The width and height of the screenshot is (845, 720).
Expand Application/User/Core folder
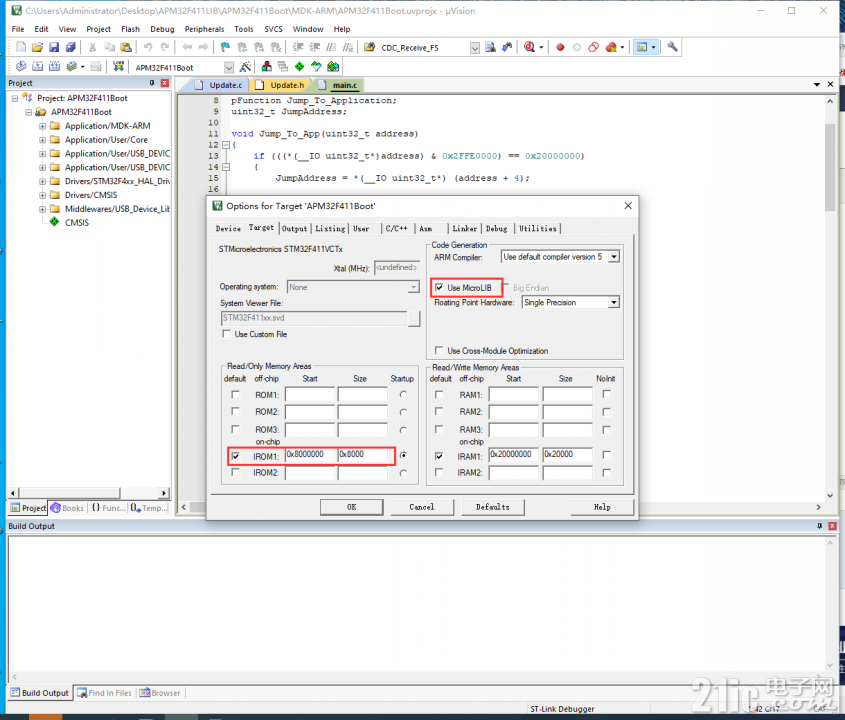point(42,140)
